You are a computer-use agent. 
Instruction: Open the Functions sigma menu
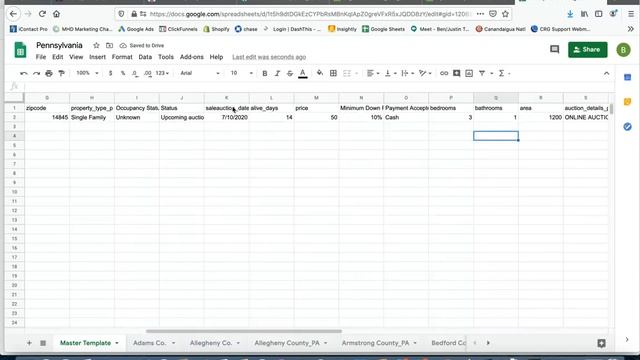click(502, 73)
